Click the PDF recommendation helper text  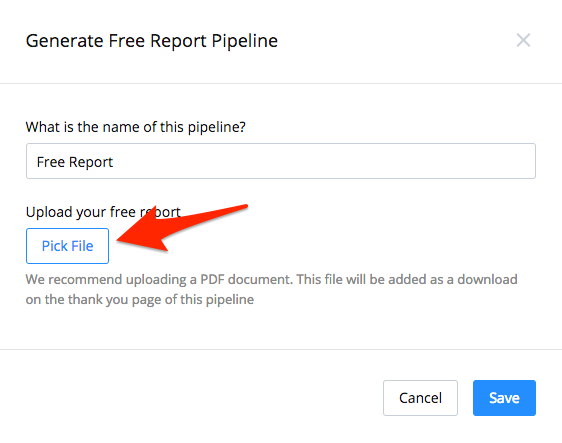271,289
